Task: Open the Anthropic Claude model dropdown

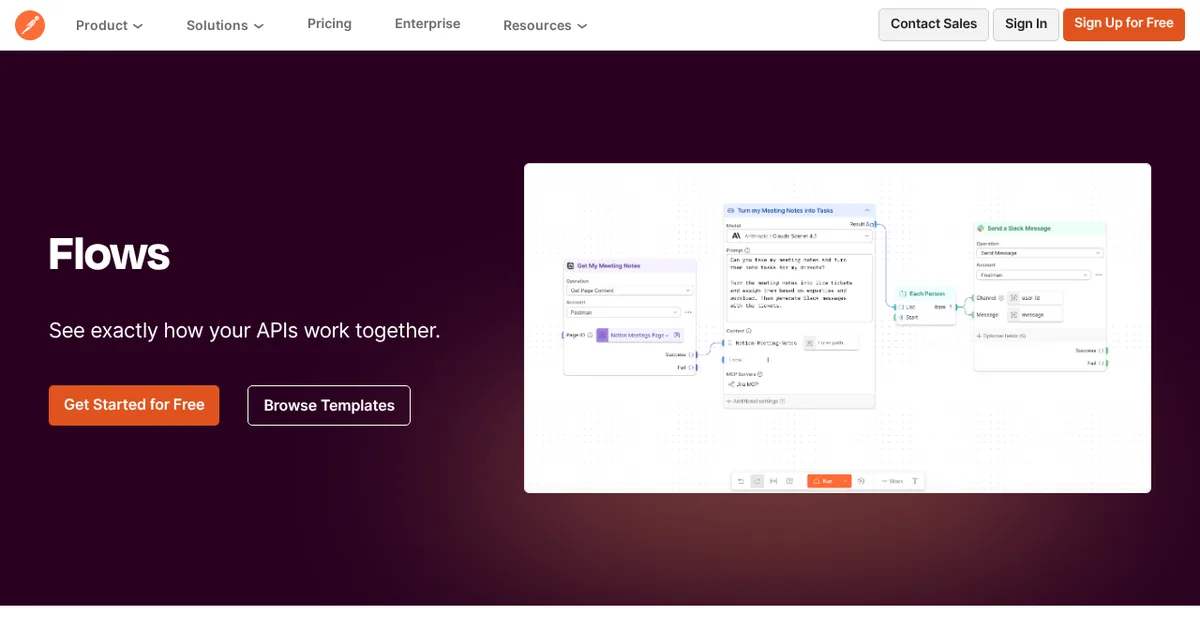Action: coord(799,236)
